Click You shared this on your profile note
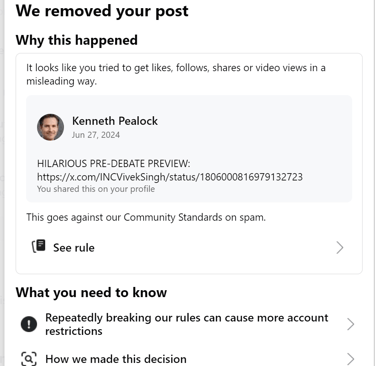 coord(96,189)
